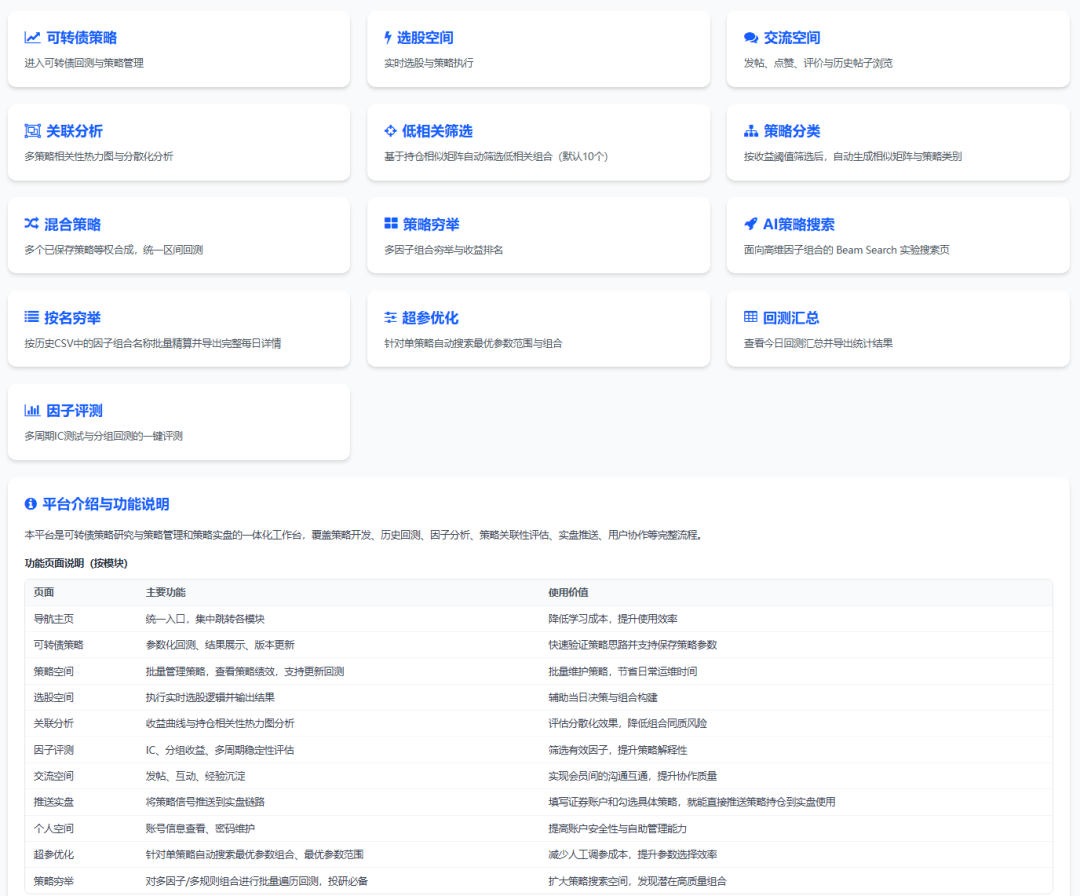Click the lightning bolt icon beside 选股空间

[x=388, y=37]
